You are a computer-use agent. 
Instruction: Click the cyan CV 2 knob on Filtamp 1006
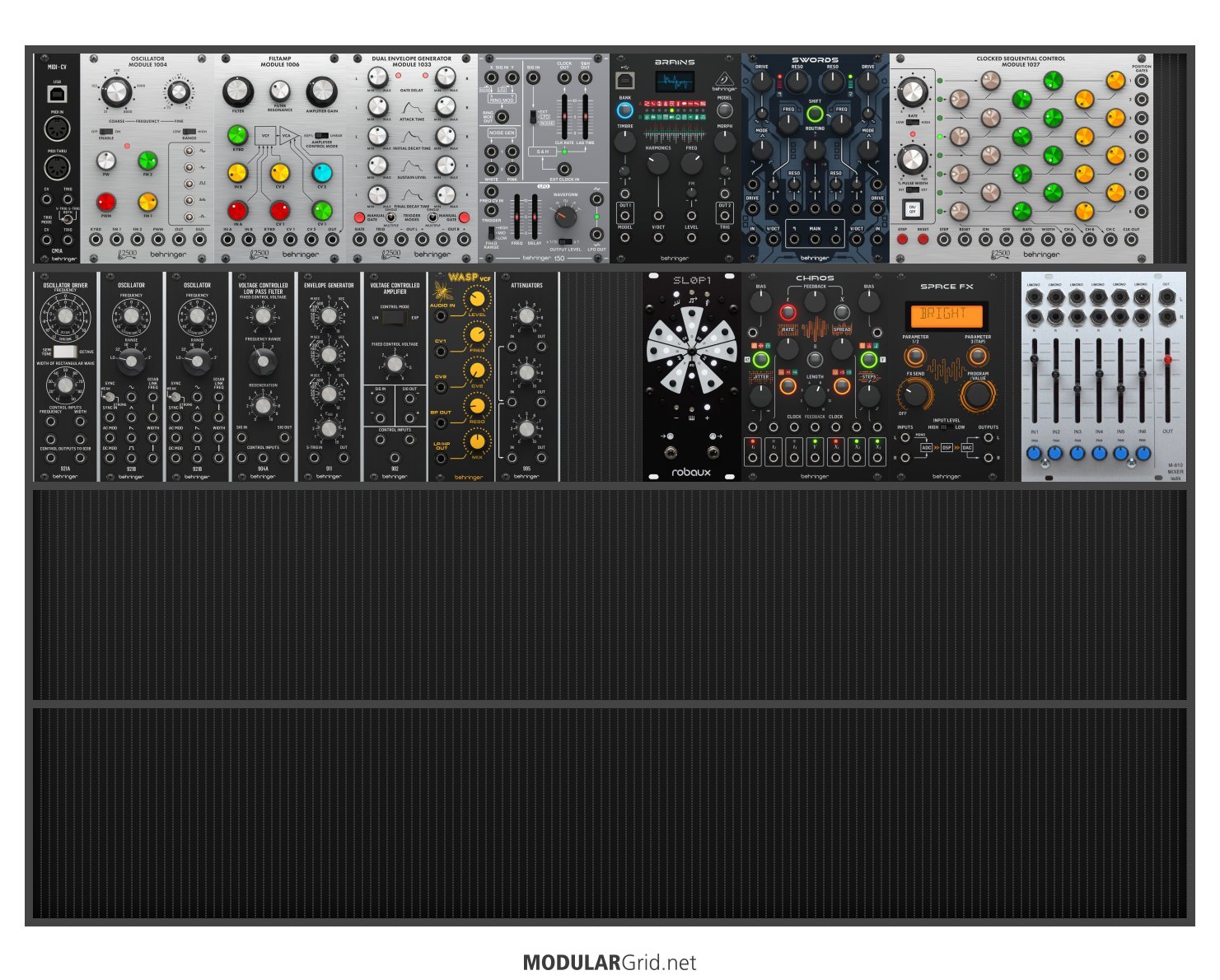[321, 173]
